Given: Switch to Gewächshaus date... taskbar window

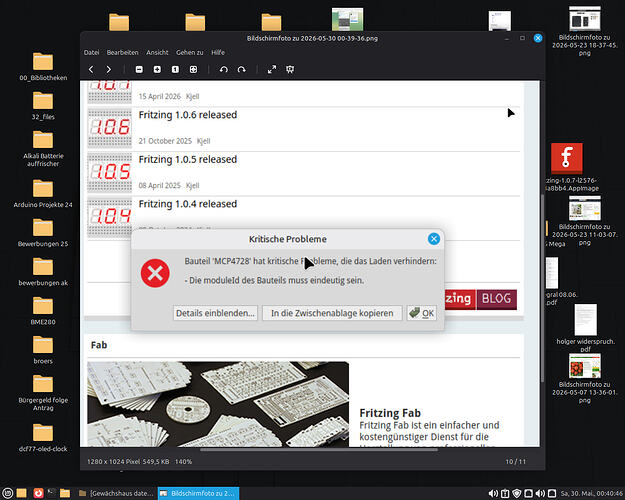Looking at the screenshot, I should pos(116,493).
